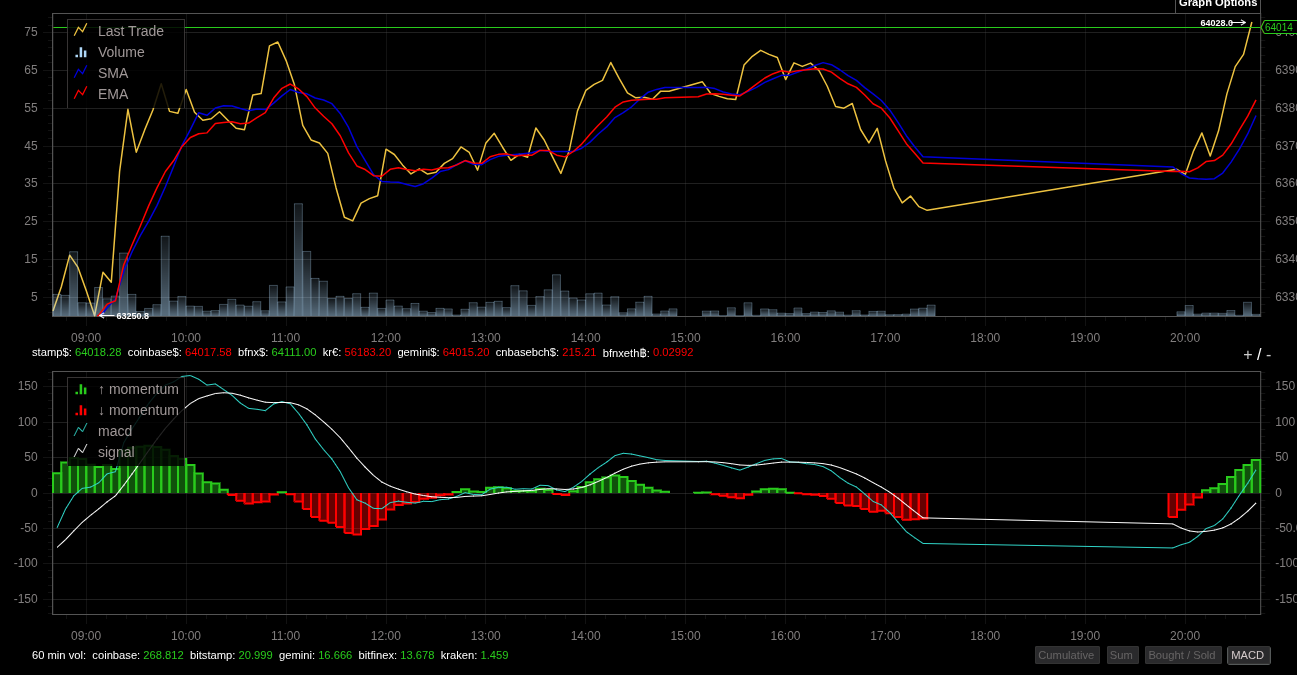Click the 64014 current price label
The image size is (1297, 675).
(1278, 27)
